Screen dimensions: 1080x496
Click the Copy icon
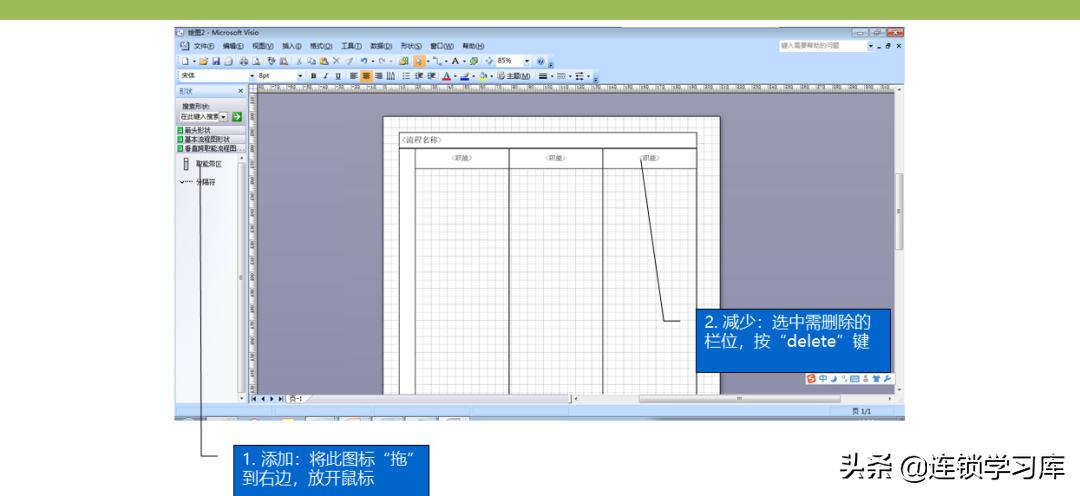coord(312,61)
